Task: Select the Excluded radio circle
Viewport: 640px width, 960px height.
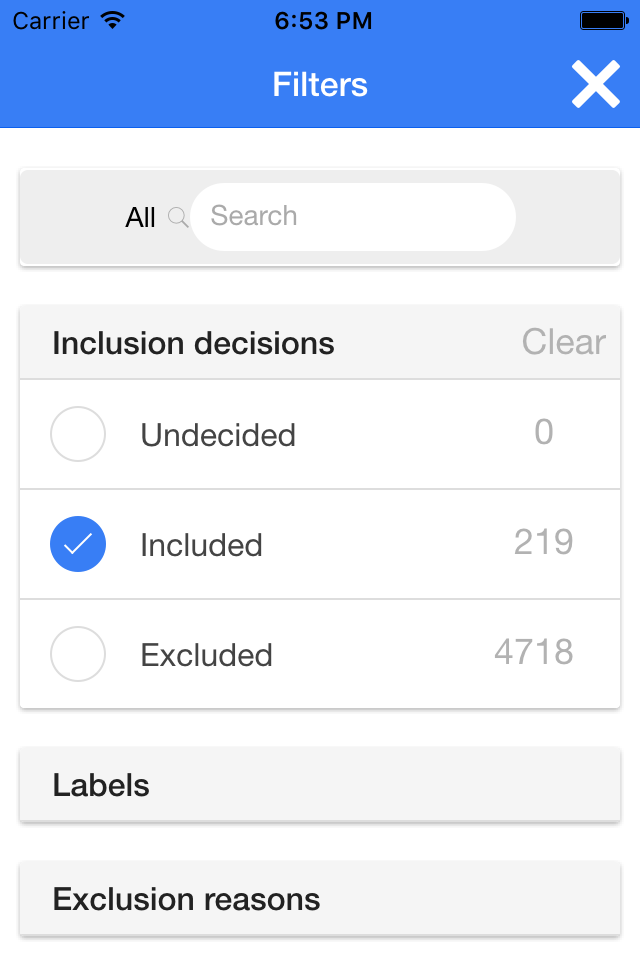Action: (x=78, y=654)
